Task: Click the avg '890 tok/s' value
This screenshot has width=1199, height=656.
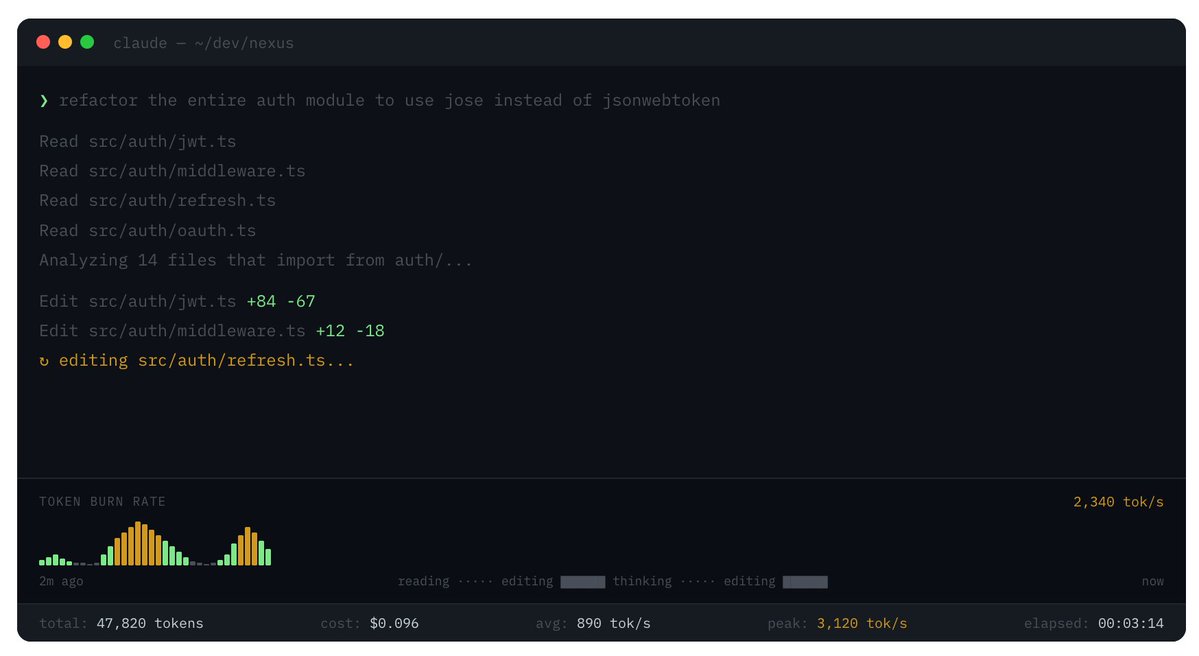Action: (x=613, y=623)
